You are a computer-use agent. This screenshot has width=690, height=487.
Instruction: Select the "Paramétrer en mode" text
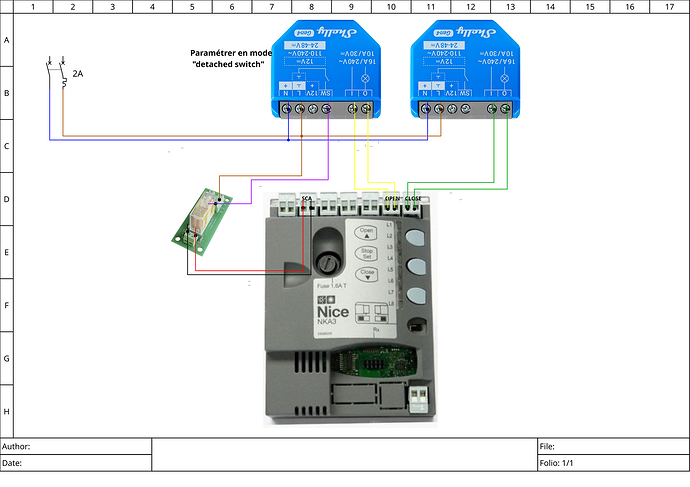(231, 53)
